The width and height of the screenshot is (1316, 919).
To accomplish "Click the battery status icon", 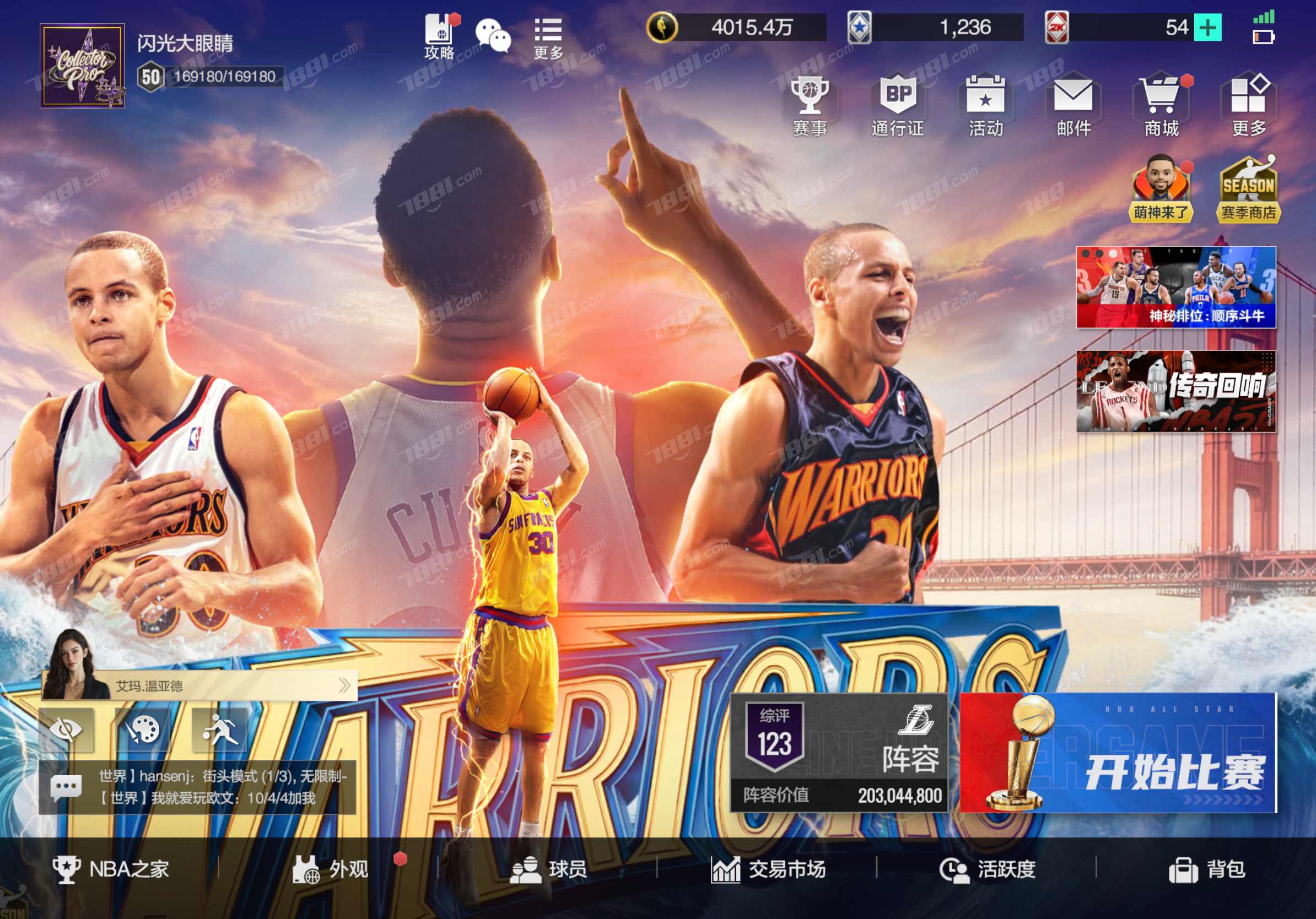I will (x=1264, y=38).
